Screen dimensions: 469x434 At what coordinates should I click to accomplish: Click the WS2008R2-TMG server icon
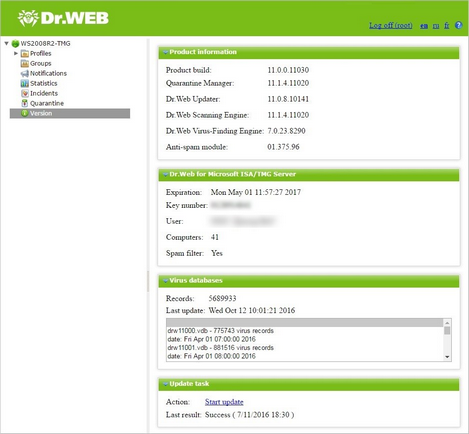(15, 43)
